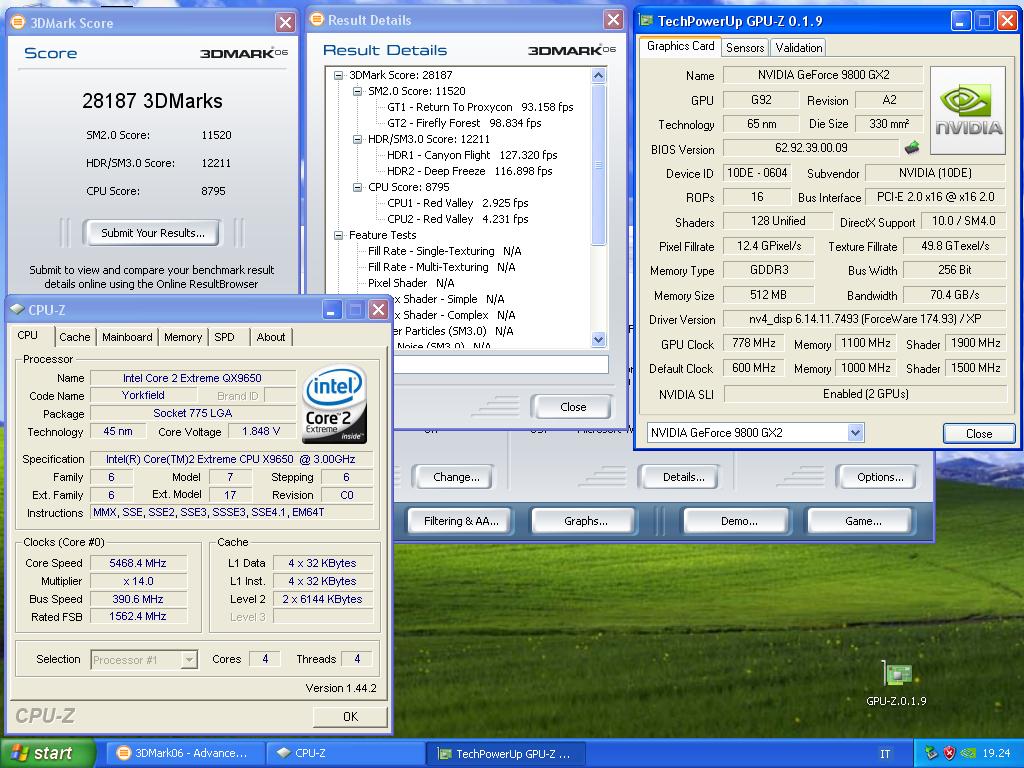The width and height of the screenshot is (1024, 768).
Task: Click the Game... button
Action: pyautogui.click(x=863, y=521)
